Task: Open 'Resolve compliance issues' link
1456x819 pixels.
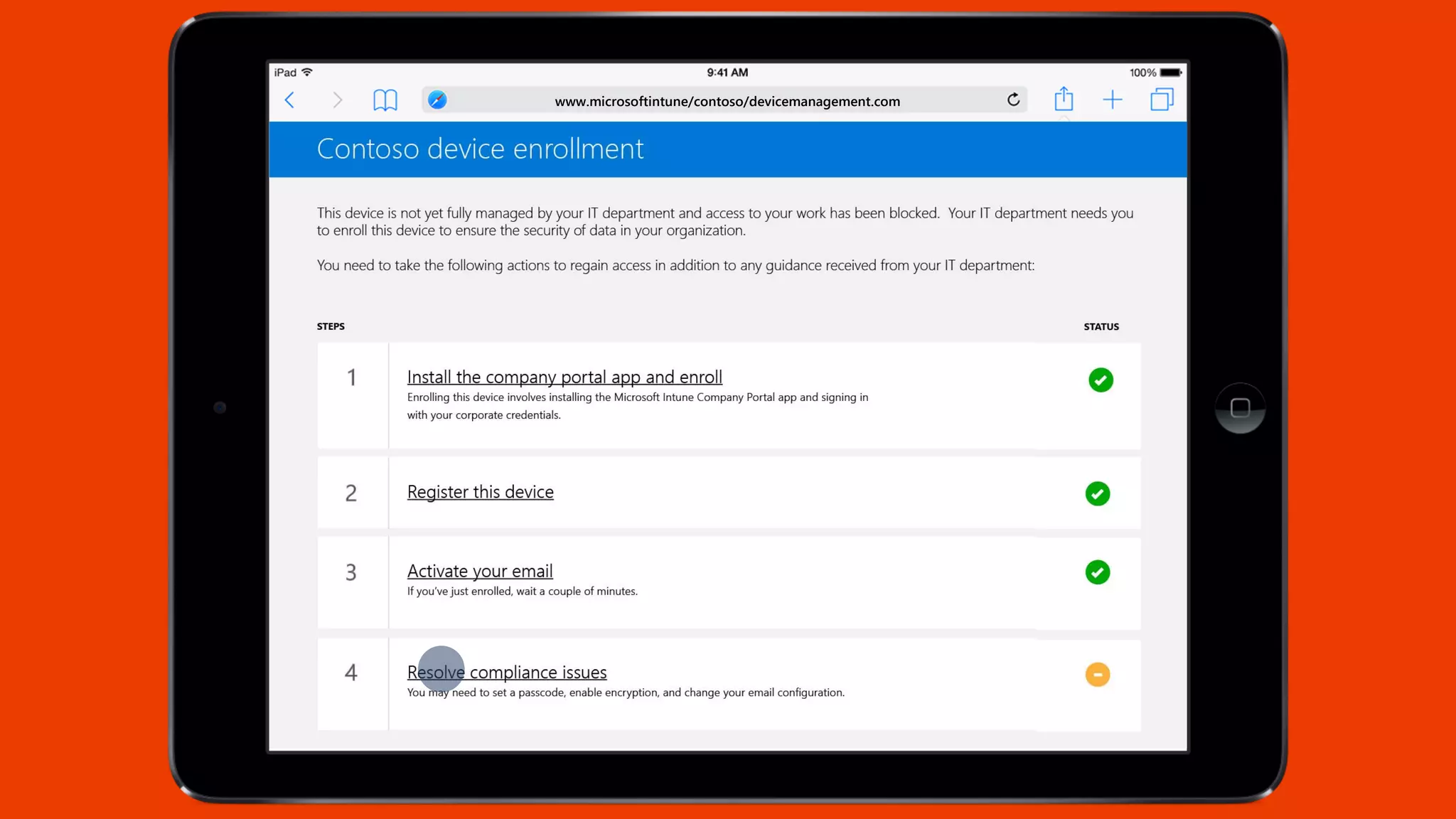Action: 507,672
